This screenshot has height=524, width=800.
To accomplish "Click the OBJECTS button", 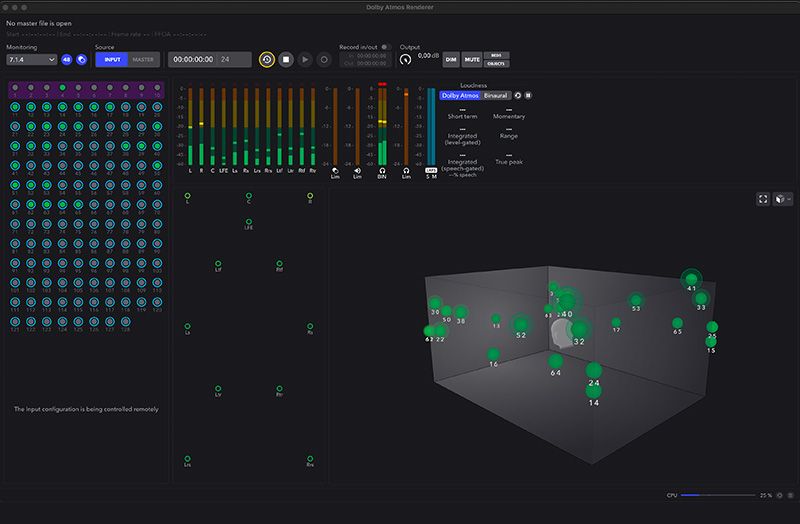I will point(496,64).
